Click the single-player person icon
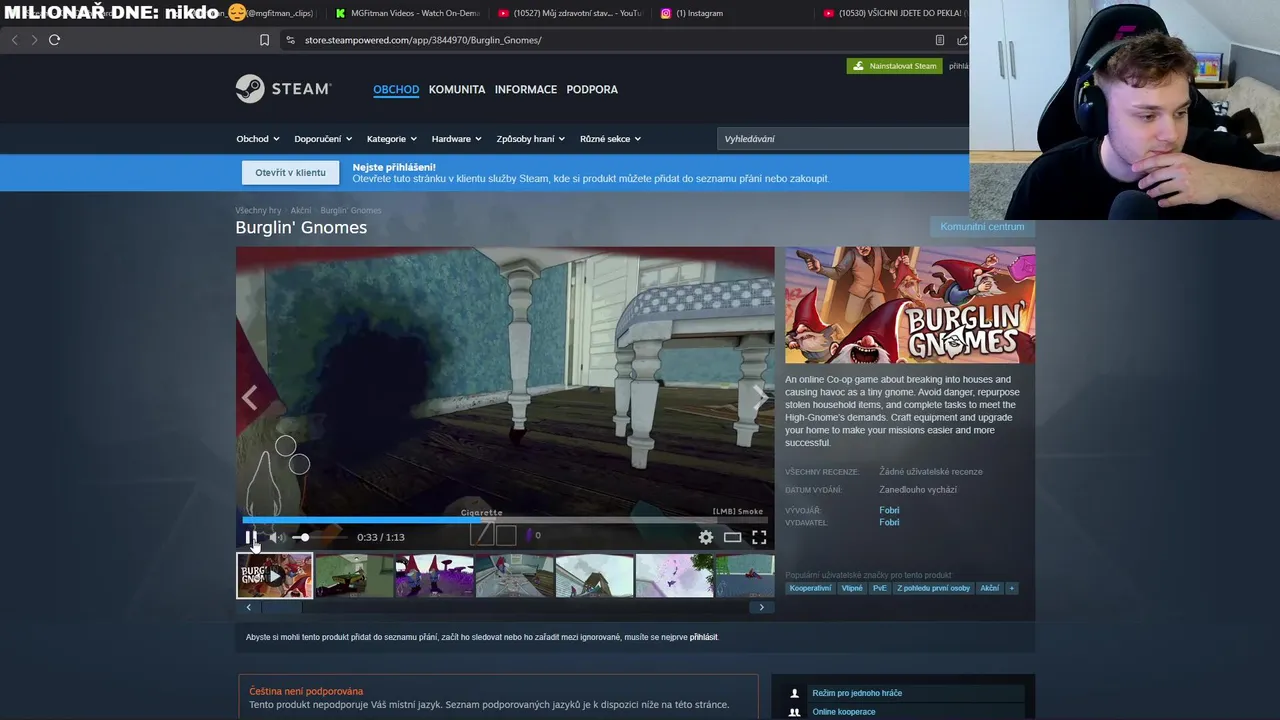 click(x=794, y=693)
